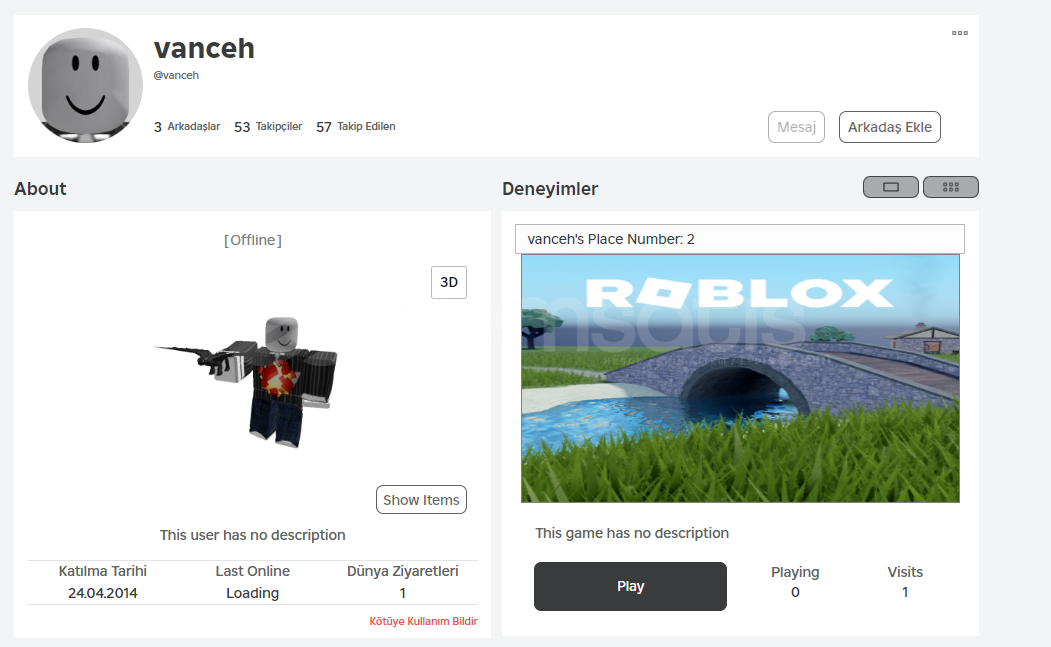The image size is (1051, 647).
Task: Open the three-dot profile options menu
Action: tap(960, 33)
